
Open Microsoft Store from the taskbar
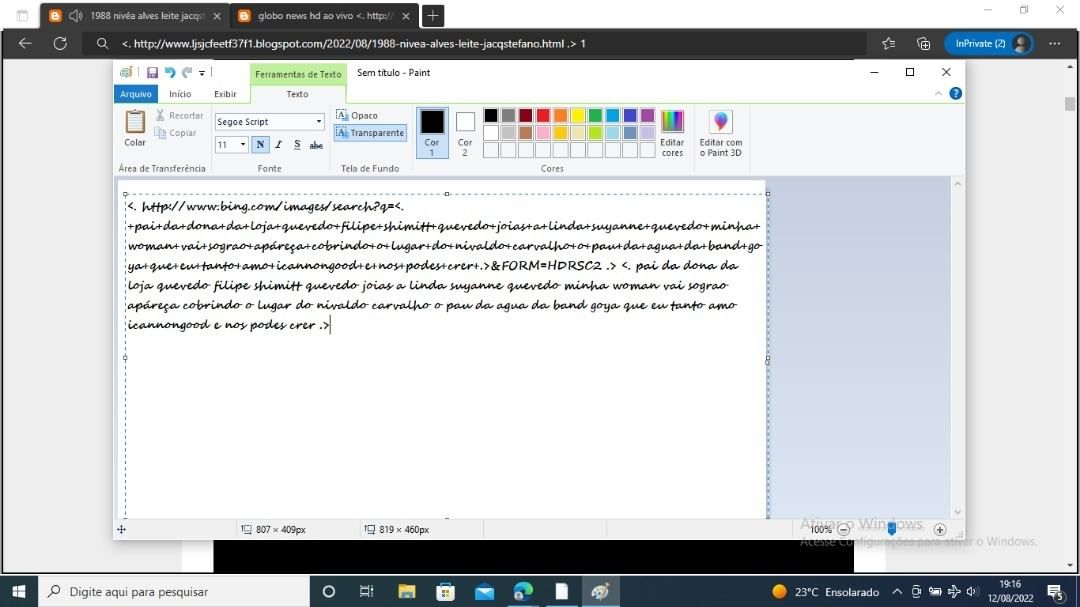point(446,591)
